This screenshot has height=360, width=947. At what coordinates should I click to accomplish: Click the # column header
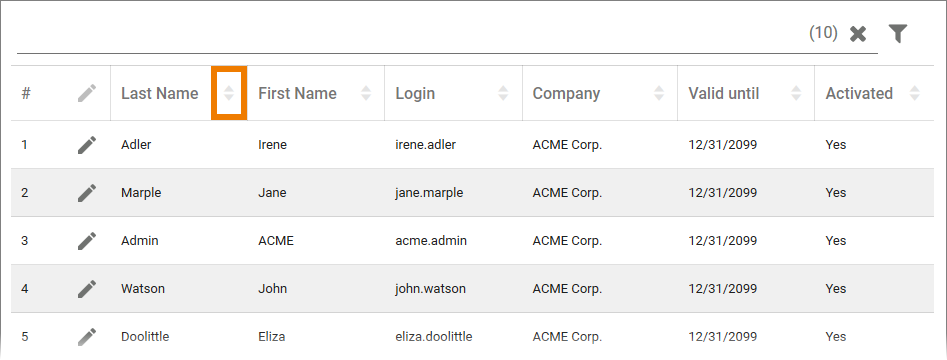pos(26,94)
